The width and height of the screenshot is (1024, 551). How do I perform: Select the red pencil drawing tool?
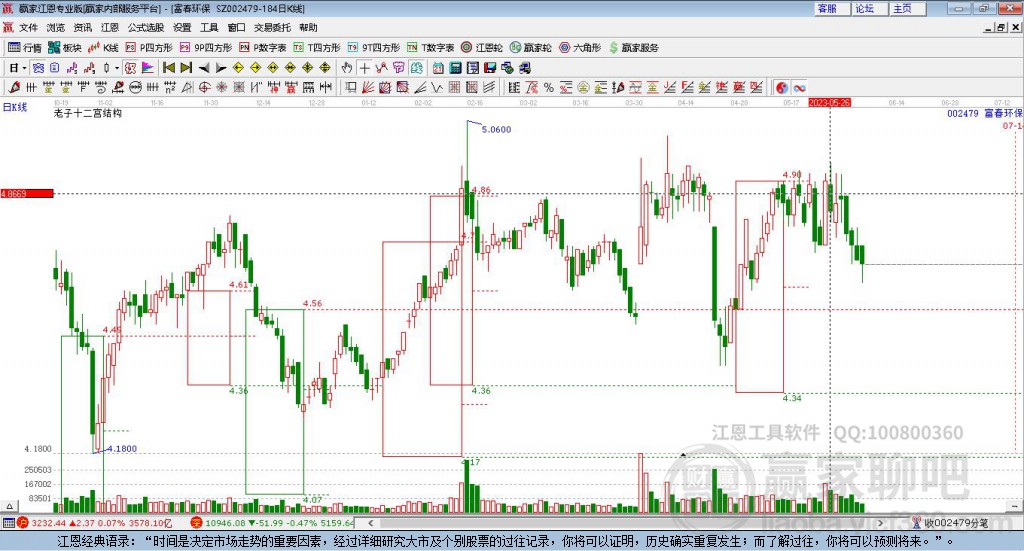click(14, 87)
